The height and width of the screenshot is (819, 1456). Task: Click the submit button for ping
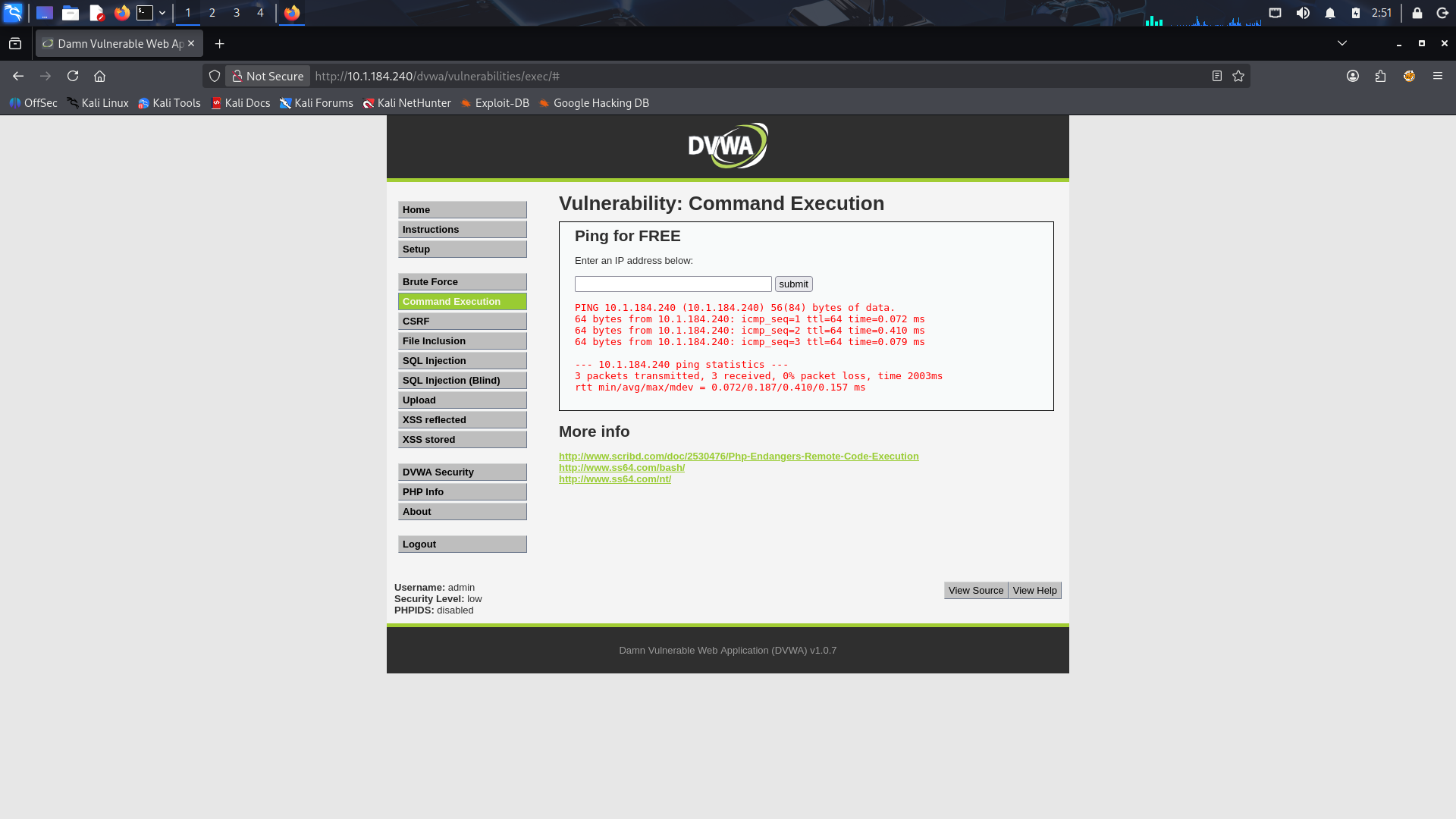tap(794, 284)
